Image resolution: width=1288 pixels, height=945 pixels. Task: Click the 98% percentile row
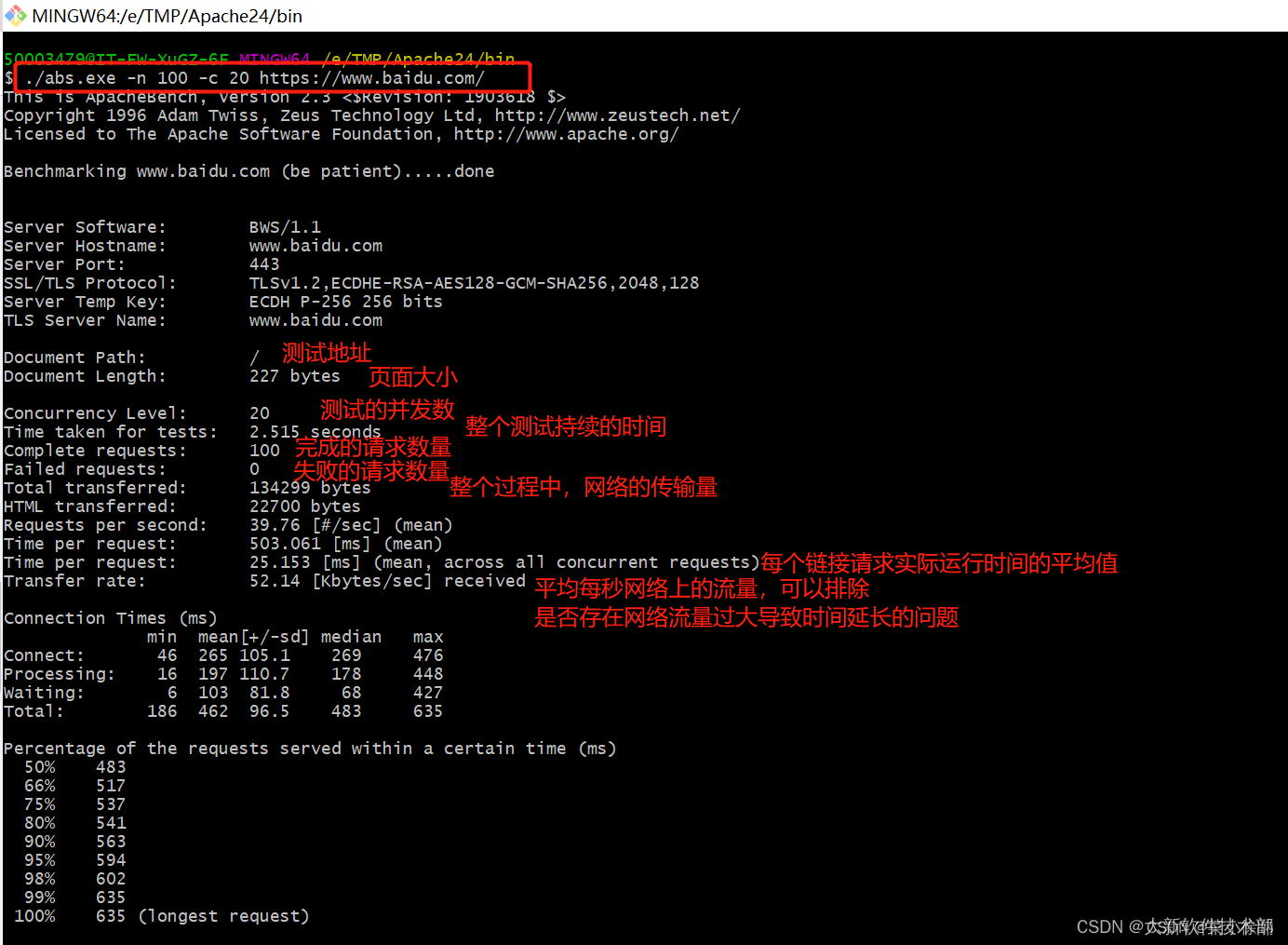coord(75,879)
